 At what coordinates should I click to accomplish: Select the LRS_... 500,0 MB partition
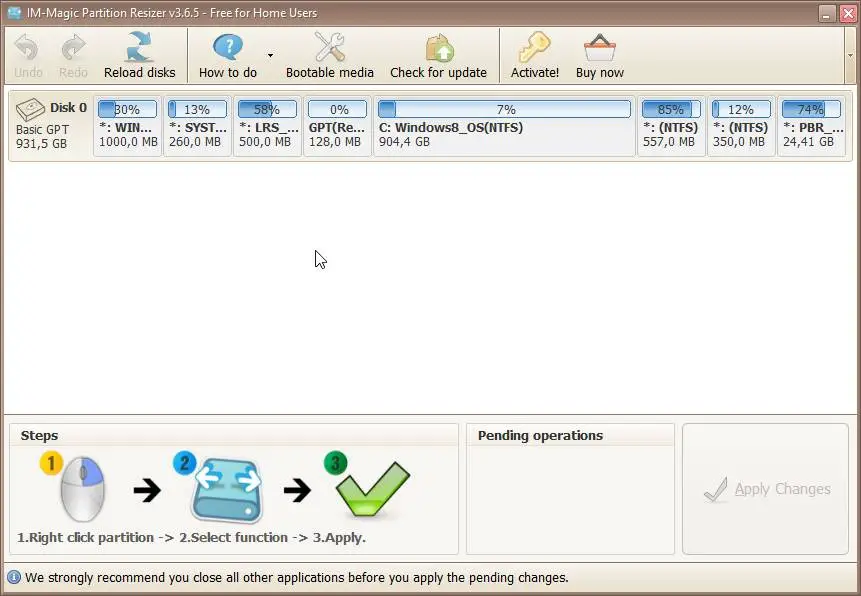(267, 126)
